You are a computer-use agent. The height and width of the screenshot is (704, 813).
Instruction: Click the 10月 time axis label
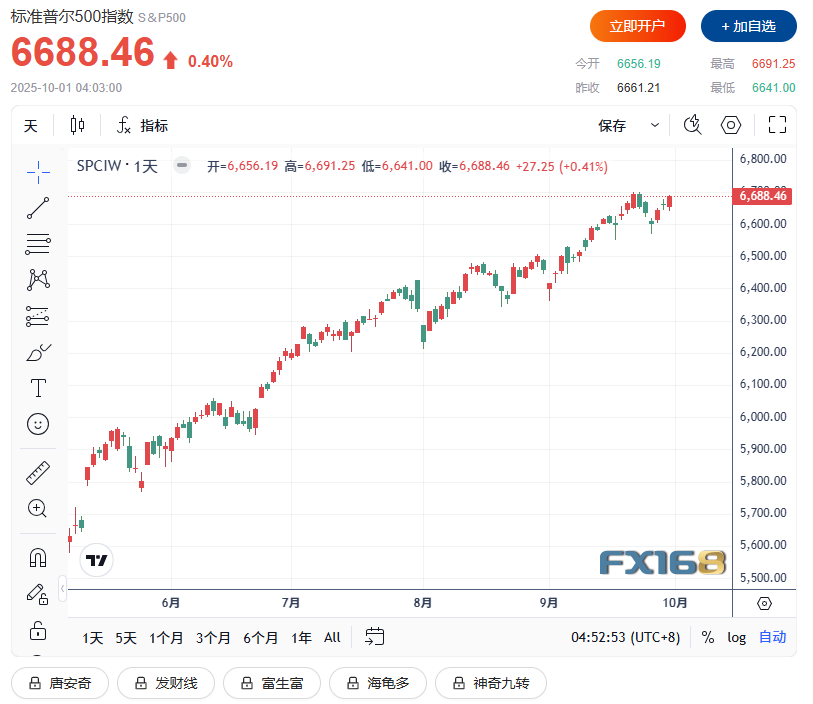click(x=675, y=603)
